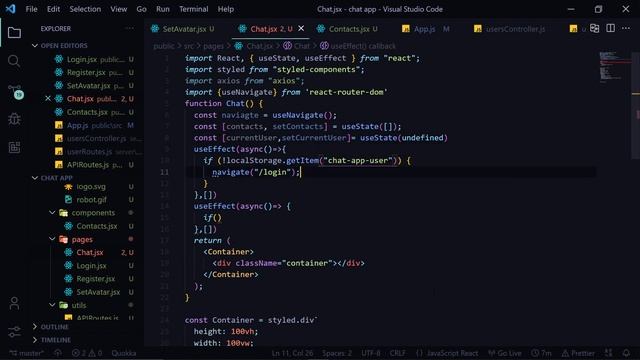Click the UTF-8 encoding selector
Screen dimensions: 640x360
(371, 353)
